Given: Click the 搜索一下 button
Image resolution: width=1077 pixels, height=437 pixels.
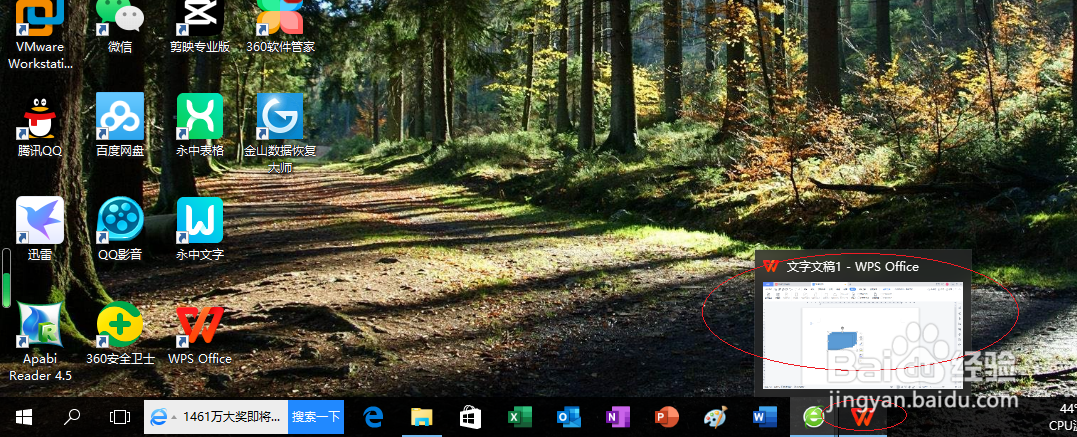Looking at the screenshot, I should coord(316,416).
